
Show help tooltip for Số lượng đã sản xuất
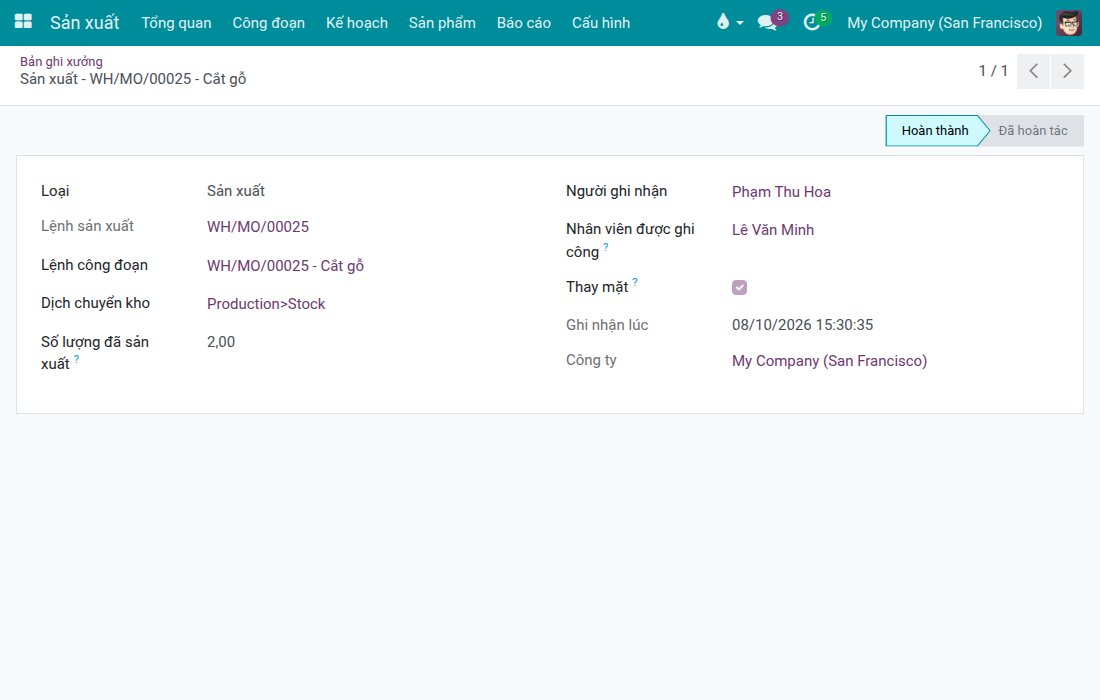[76, 358]
